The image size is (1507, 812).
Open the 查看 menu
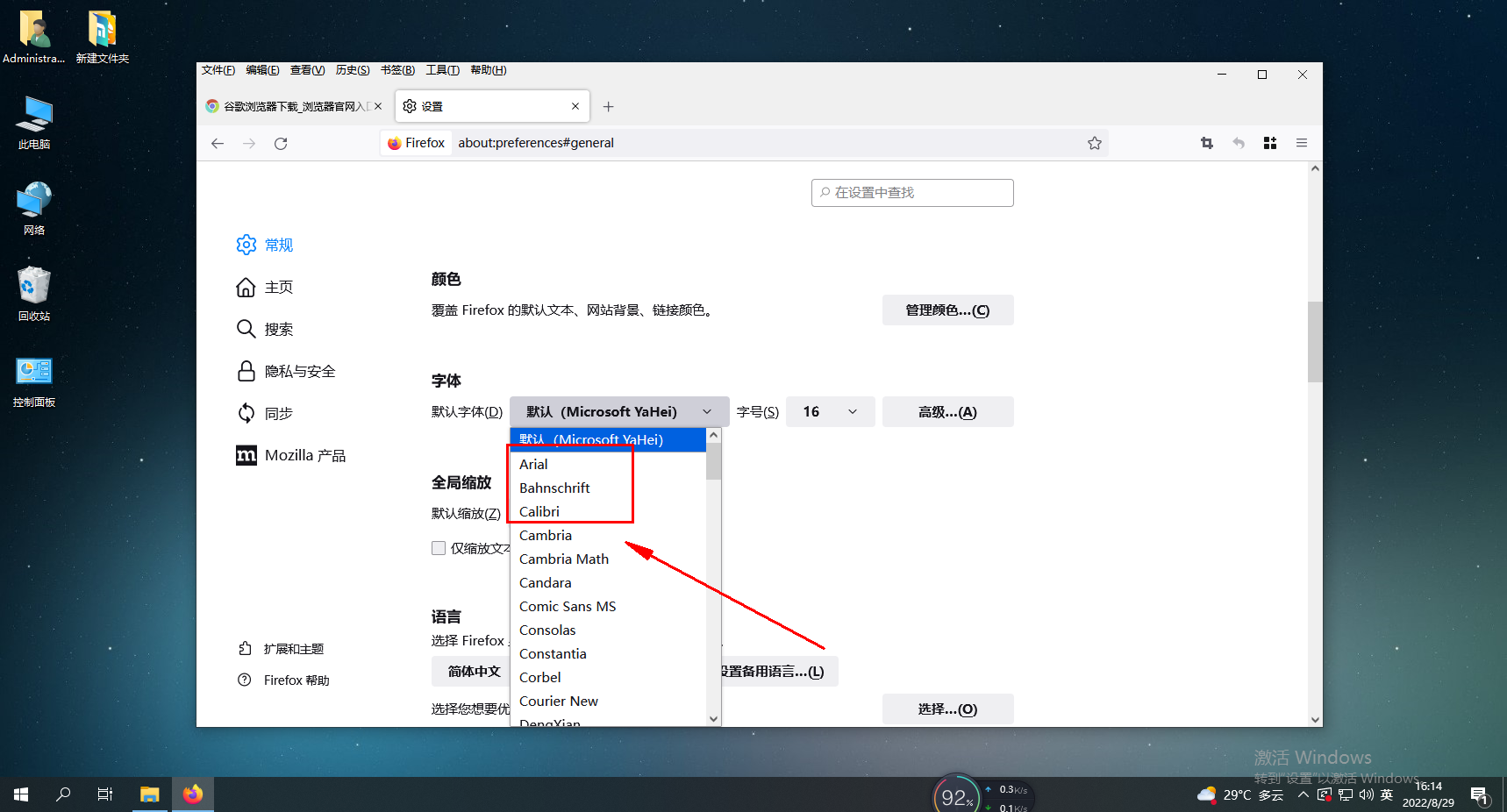pos(307,70)
